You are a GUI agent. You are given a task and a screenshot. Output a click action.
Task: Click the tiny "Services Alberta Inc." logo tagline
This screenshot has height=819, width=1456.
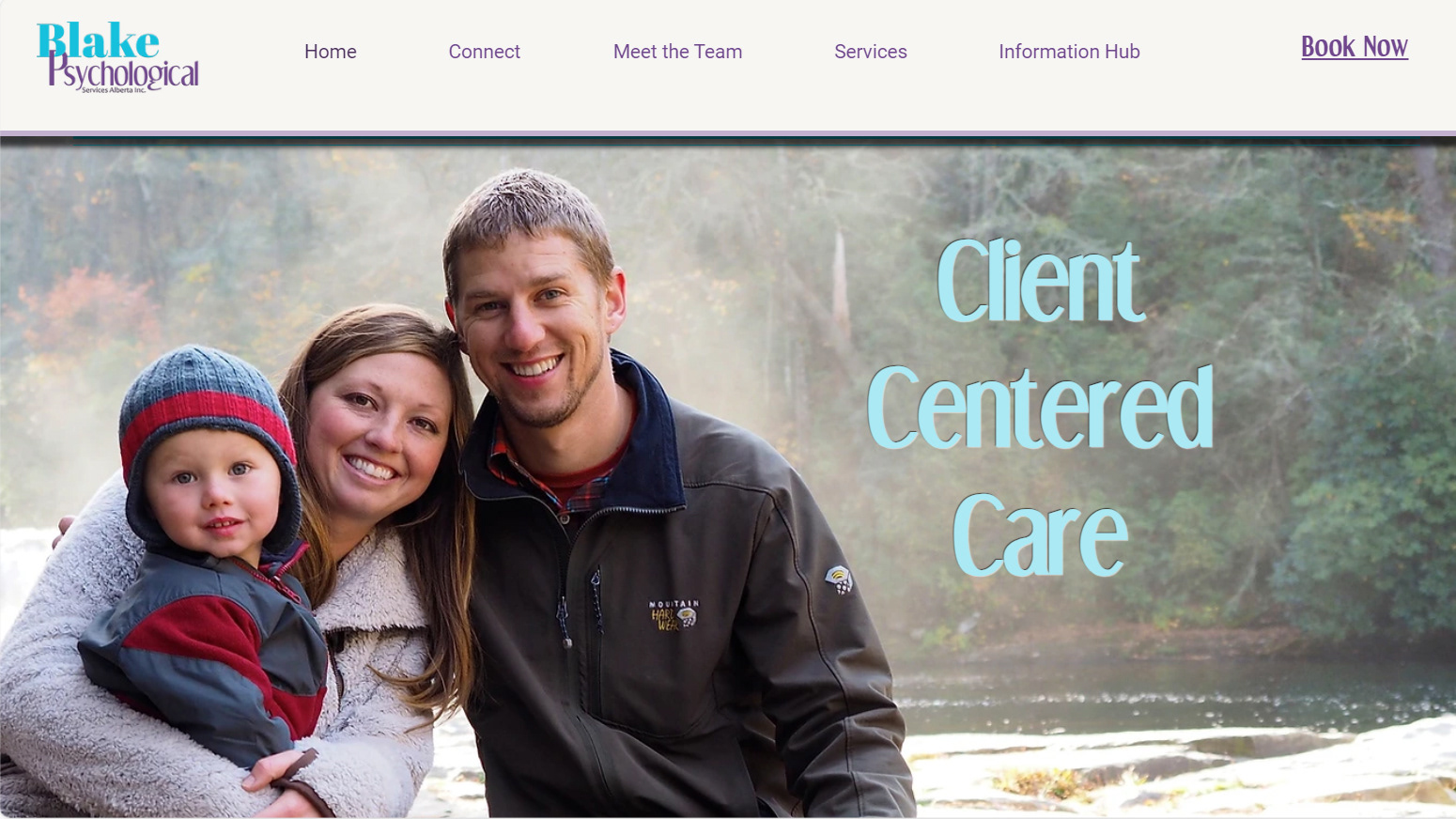[114, 90]
